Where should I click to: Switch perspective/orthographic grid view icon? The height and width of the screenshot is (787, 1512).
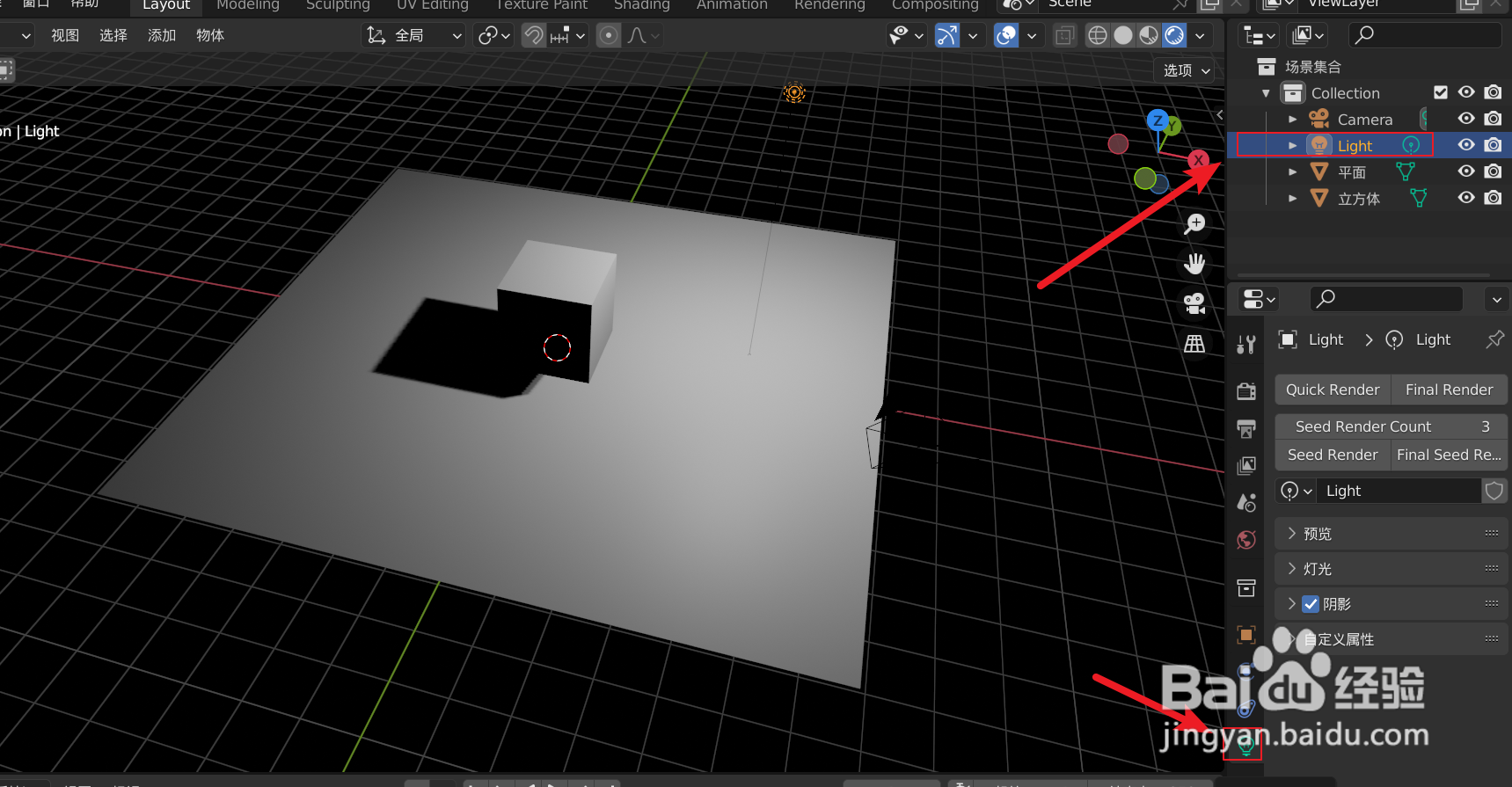click(x=1194, y=344)
